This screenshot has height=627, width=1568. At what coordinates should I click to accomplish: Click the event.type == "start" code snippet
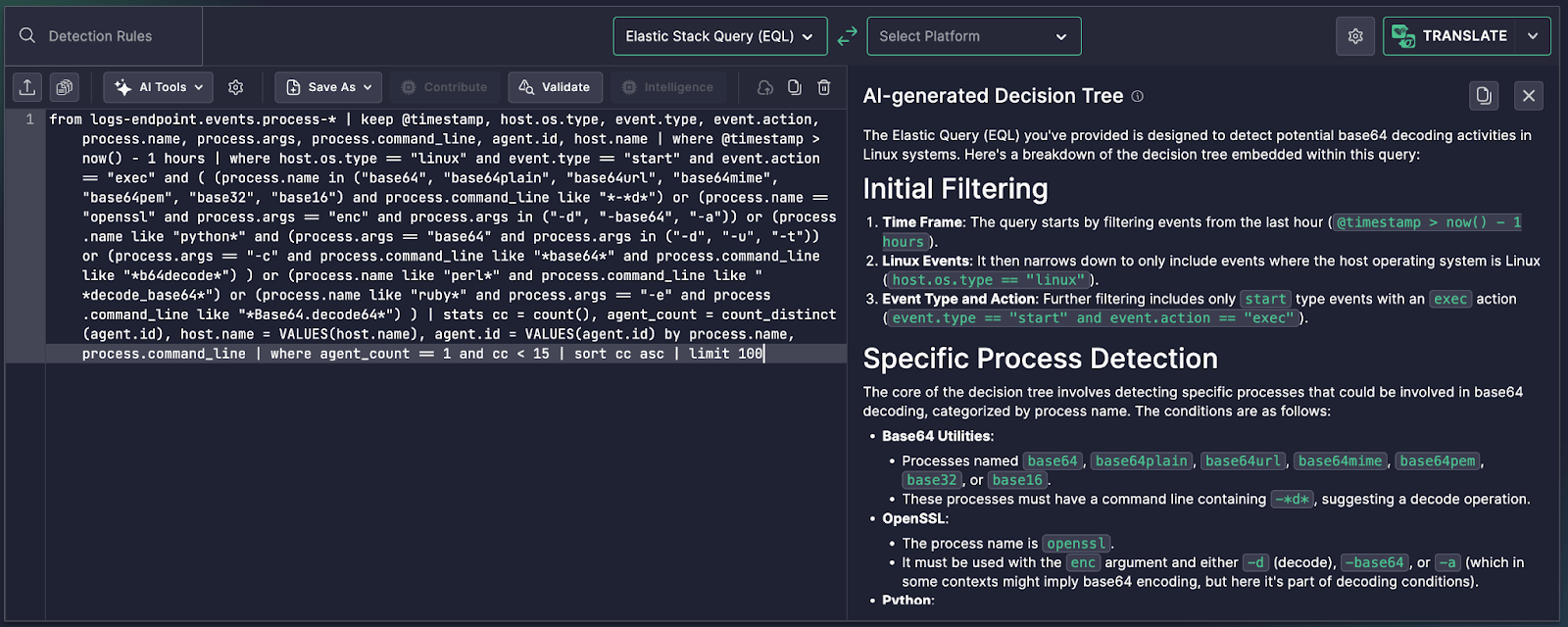pyautogui.click(x=1094, y=318)
